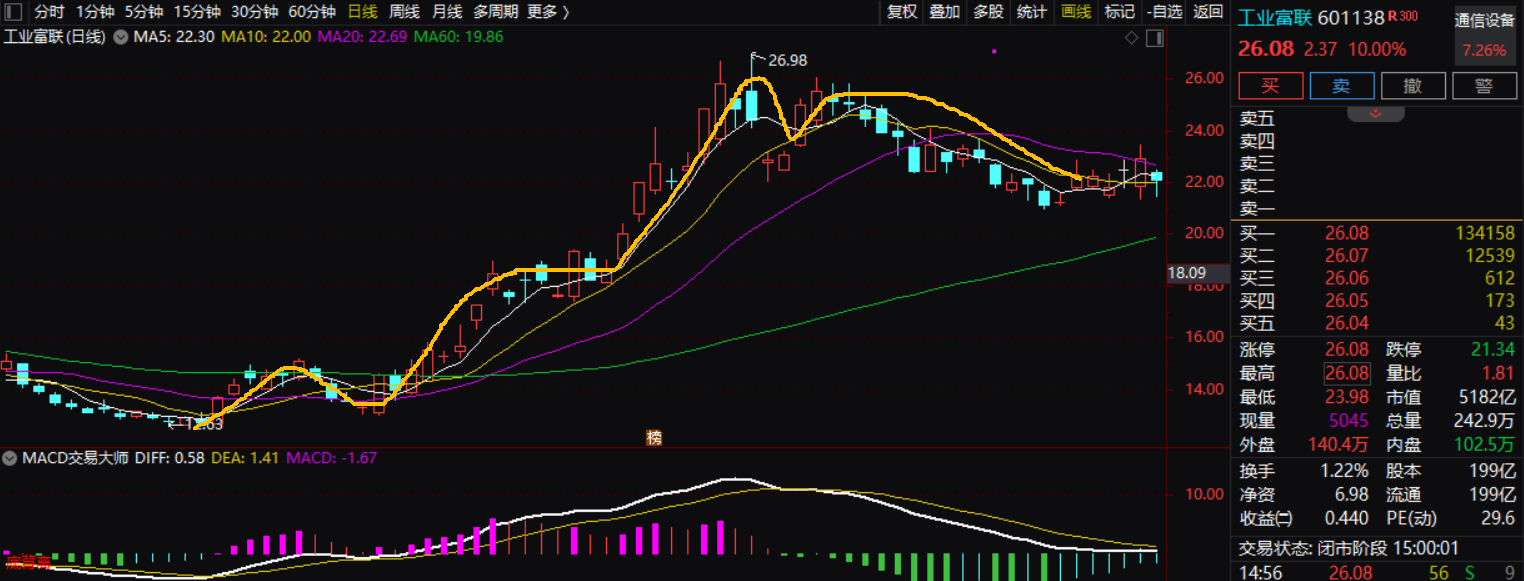Select the 5分钟 period tab
1524x581 pixels.
point(144,12)
